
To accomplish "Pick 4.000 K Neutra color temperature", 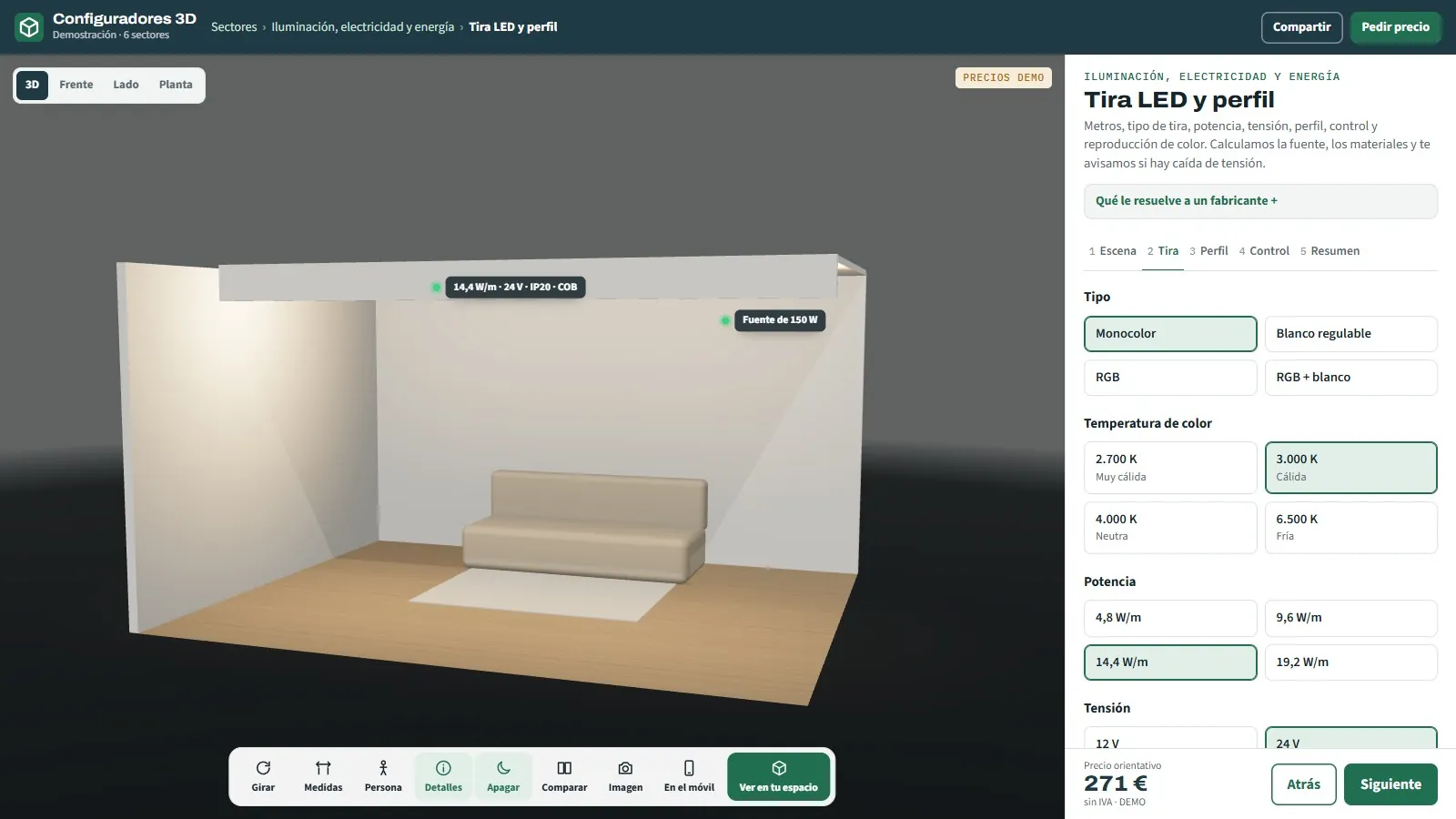I will (x=1170, y=528).
